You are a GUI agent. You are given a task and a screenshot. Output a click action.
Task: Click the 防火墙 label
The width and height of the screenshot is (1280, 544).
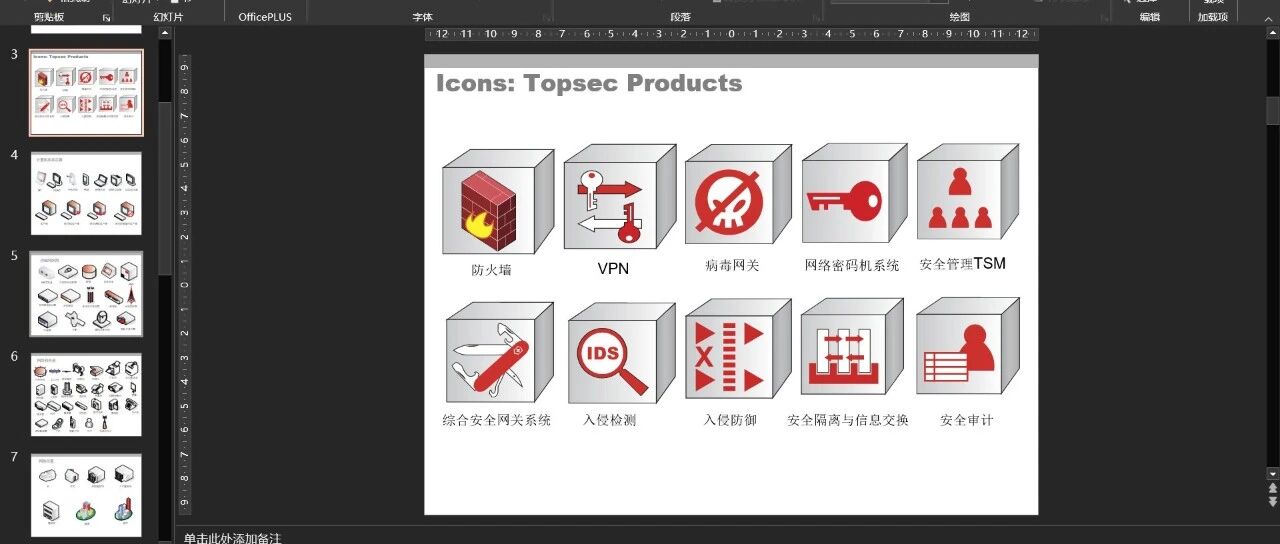pos(492,270)
